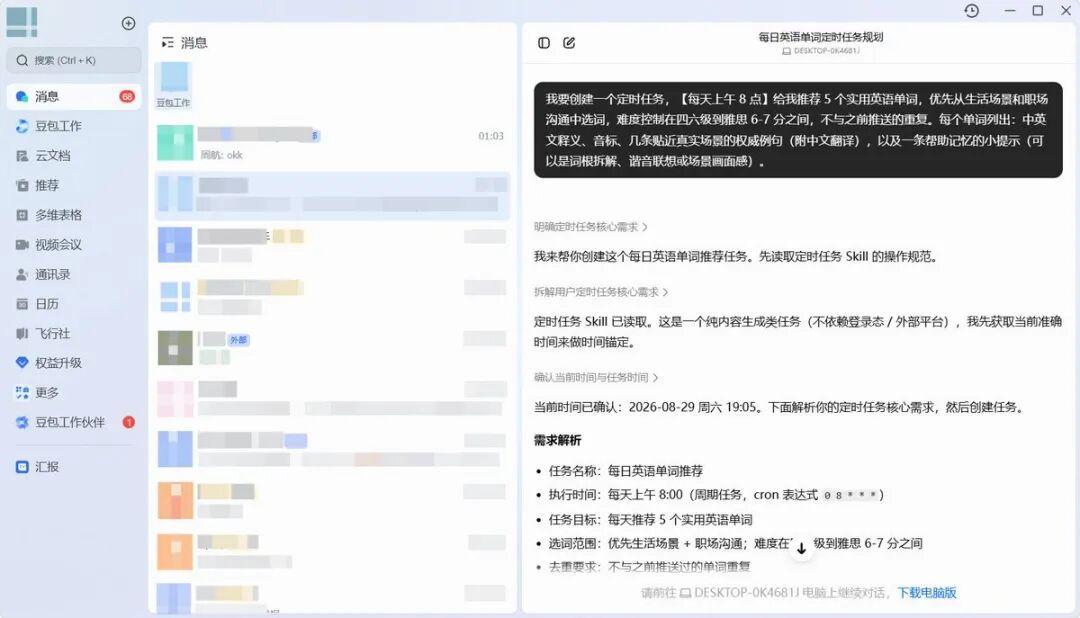Viewport: 1080px width, 618px height.
Task: Click the 权益升级 diamond icon
Action: tap(22, 363)
